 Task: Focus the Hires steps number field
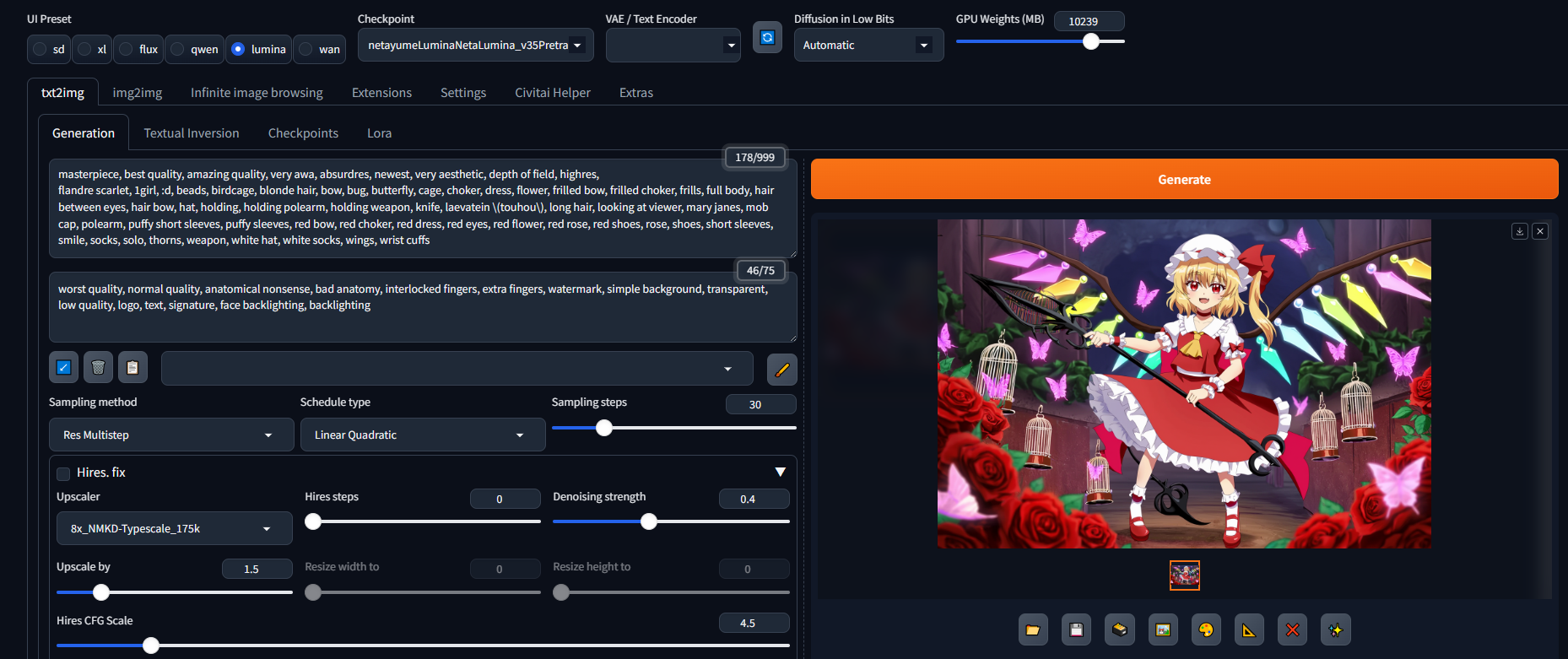[x=506, y=499]
